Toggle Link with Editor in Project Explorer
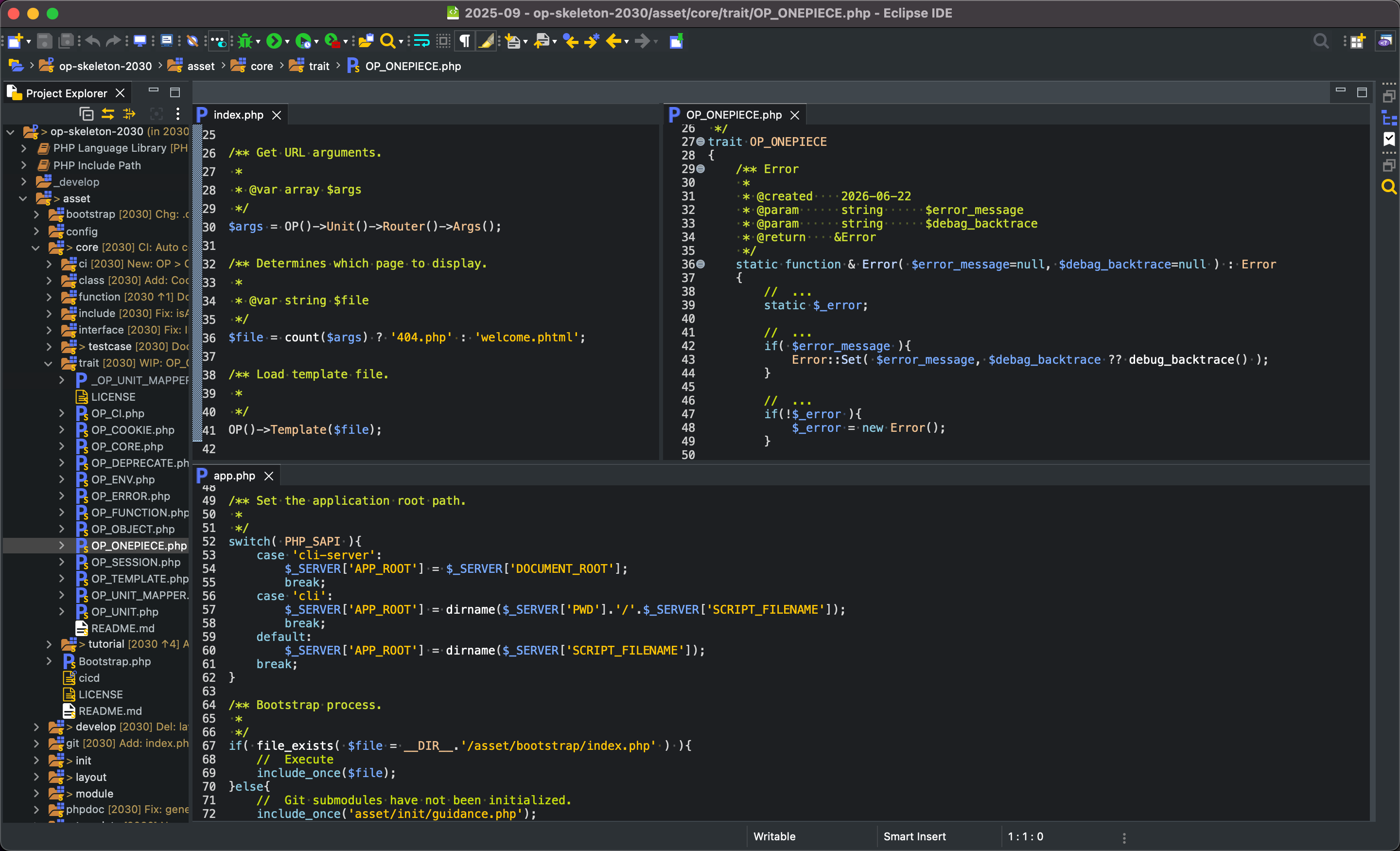Image resolution: width=1400 pixels, height=851 pixels. (x=108, y=114)
